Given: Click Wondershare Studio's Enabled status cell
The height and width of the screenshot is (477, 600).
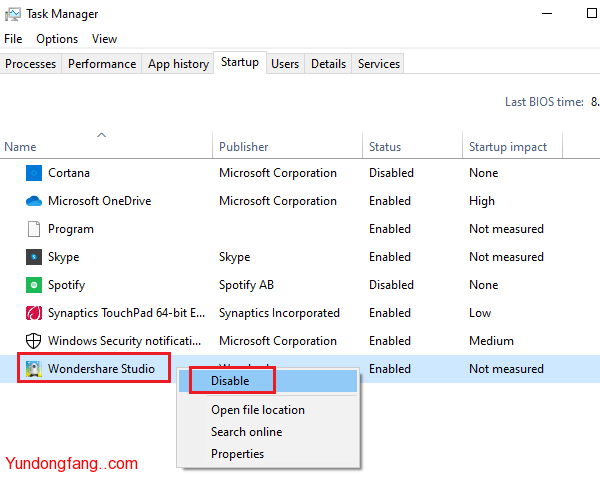Looking at the screenshot, I should click(x=390, y=369).
